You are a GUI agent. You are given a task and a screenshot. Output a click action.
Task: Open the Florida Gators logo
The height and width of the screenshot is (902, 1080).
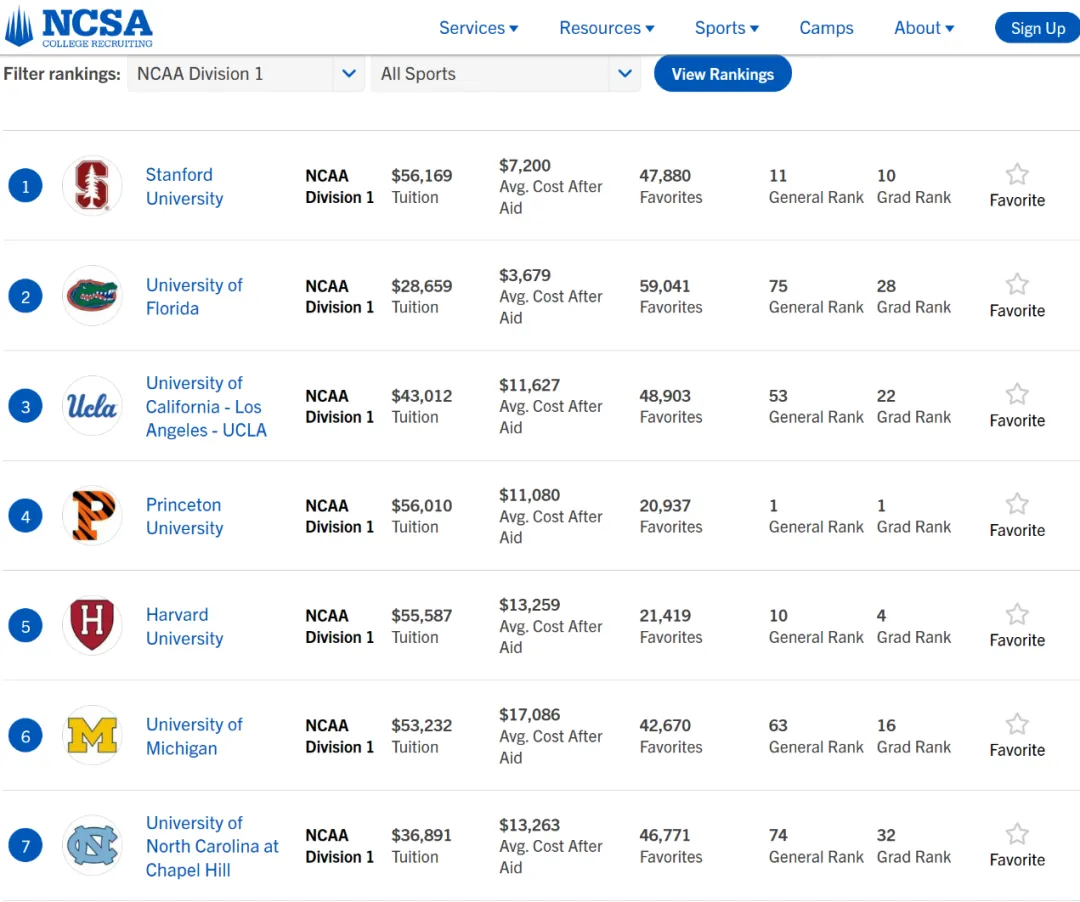[x=92, y=295]
